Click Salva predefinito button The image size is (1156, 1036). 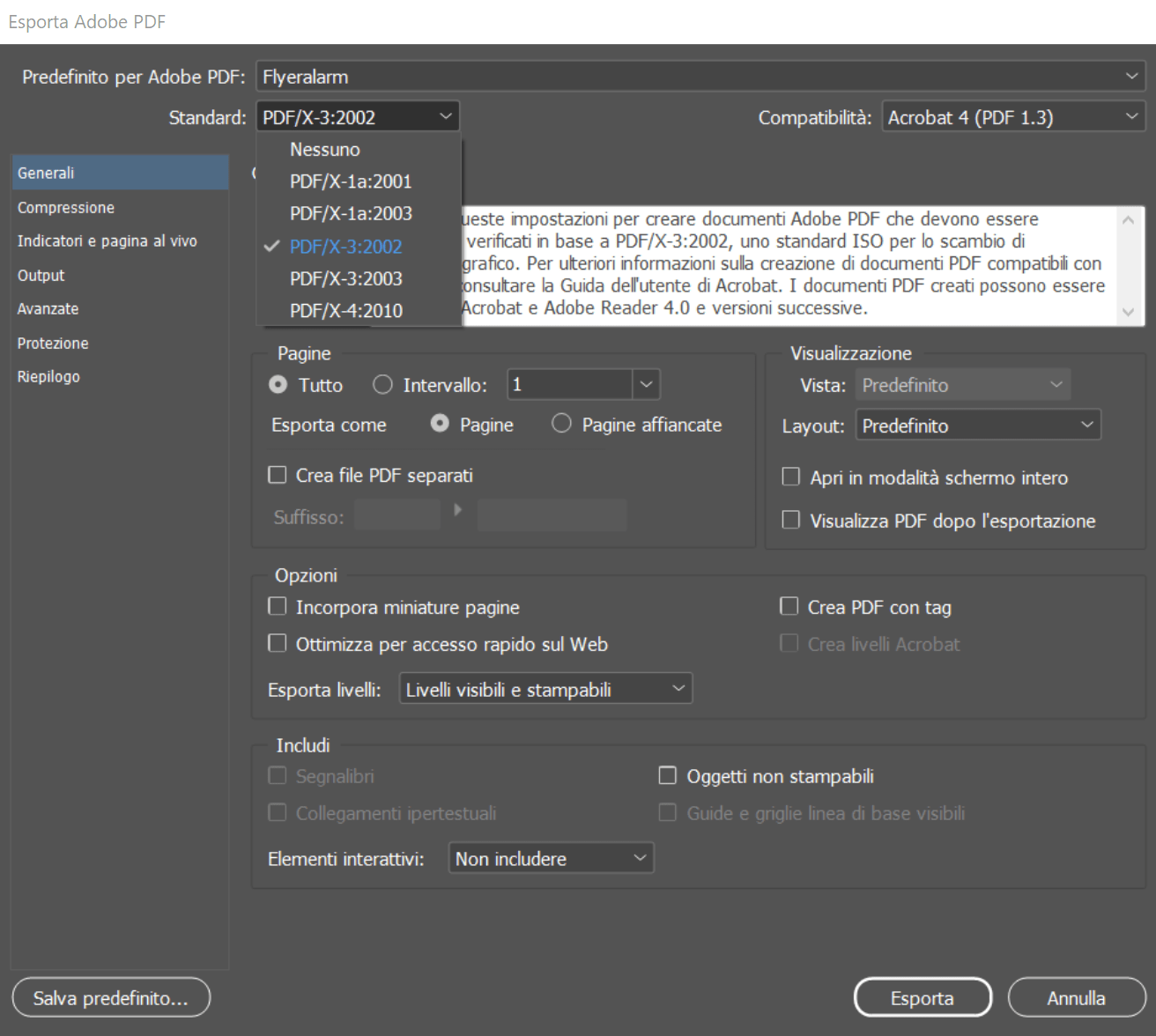point(111,998)
